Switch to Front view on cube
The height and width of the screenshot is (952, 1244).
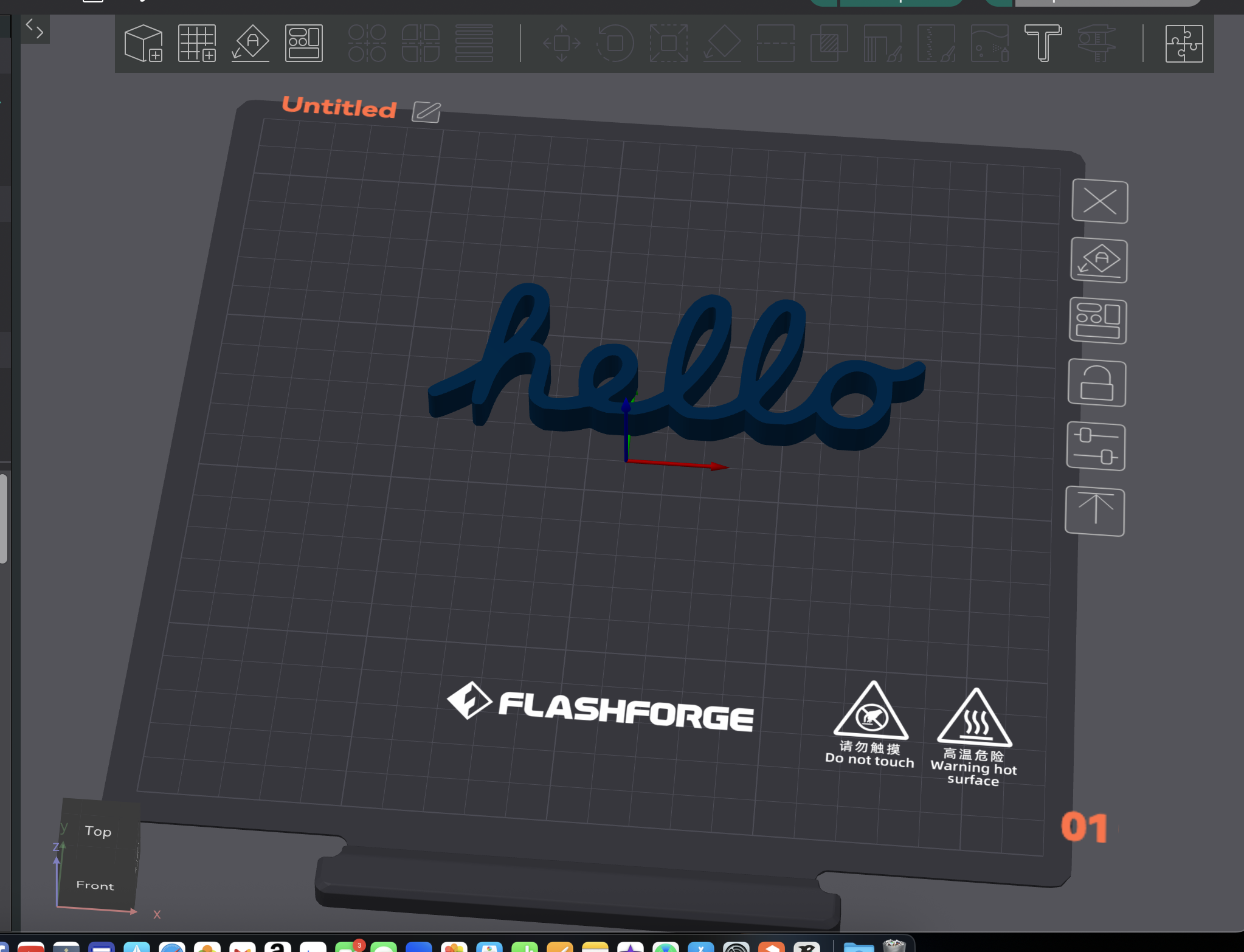(x=95, y=885)
